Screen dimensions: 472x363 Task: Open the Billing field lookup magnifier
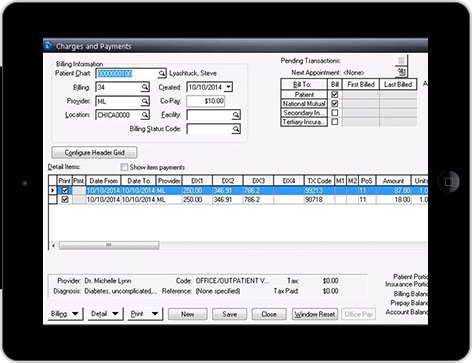tap(145, 87)
